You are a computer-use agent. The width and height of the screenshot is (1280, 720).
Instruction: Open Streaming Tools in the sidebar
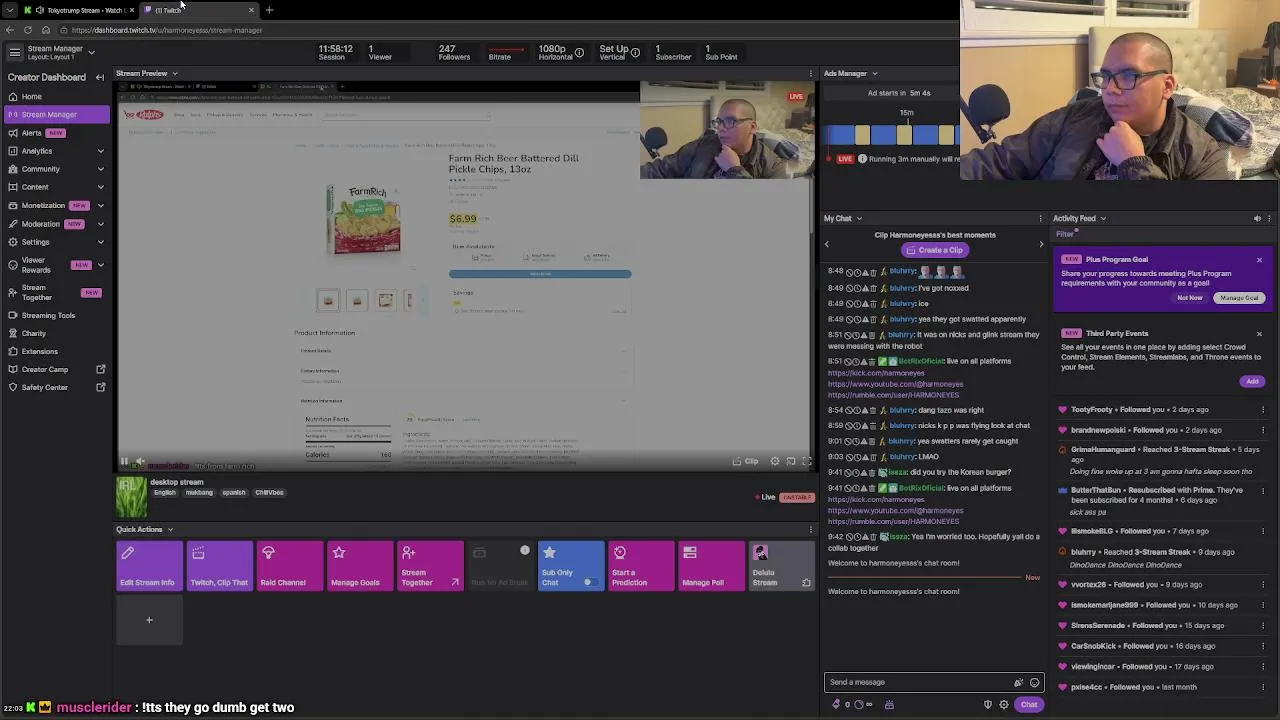click(55, 315)
